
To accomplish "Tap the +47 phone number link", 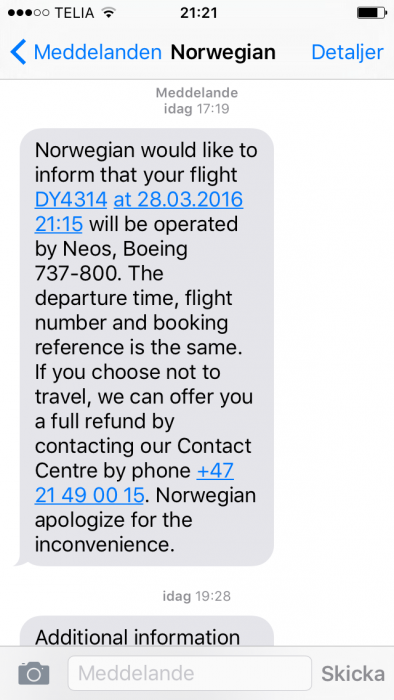I will tap(215, 471).
